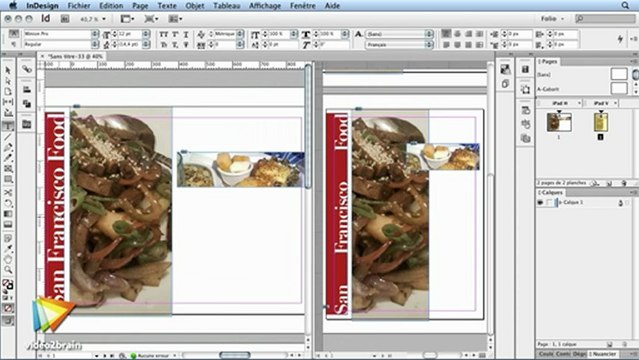The height and width of the screenshot is (360, 639).
Task: Select the Selection arrow tool
Action: 8,70
